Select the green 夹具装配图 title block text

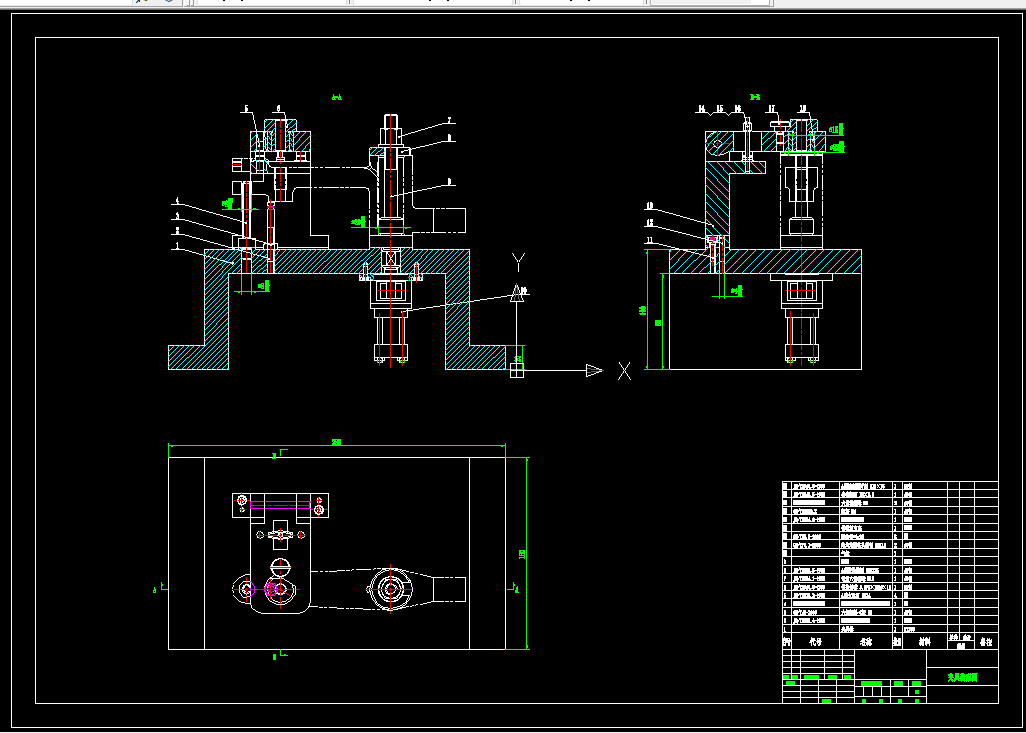pos(963,677)
